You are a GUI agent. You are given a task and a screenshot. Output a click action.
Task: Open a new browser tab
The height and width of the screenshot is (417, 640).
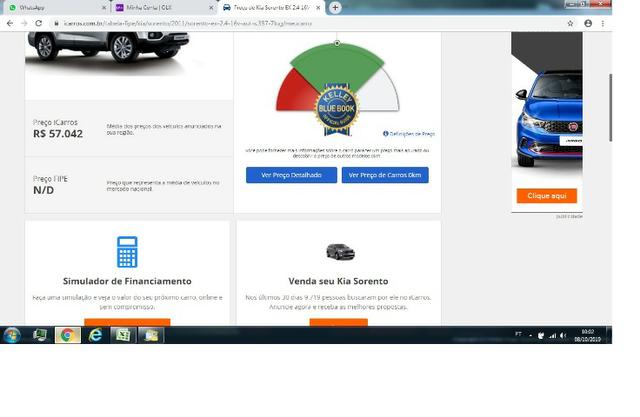[x=335, y=7]
